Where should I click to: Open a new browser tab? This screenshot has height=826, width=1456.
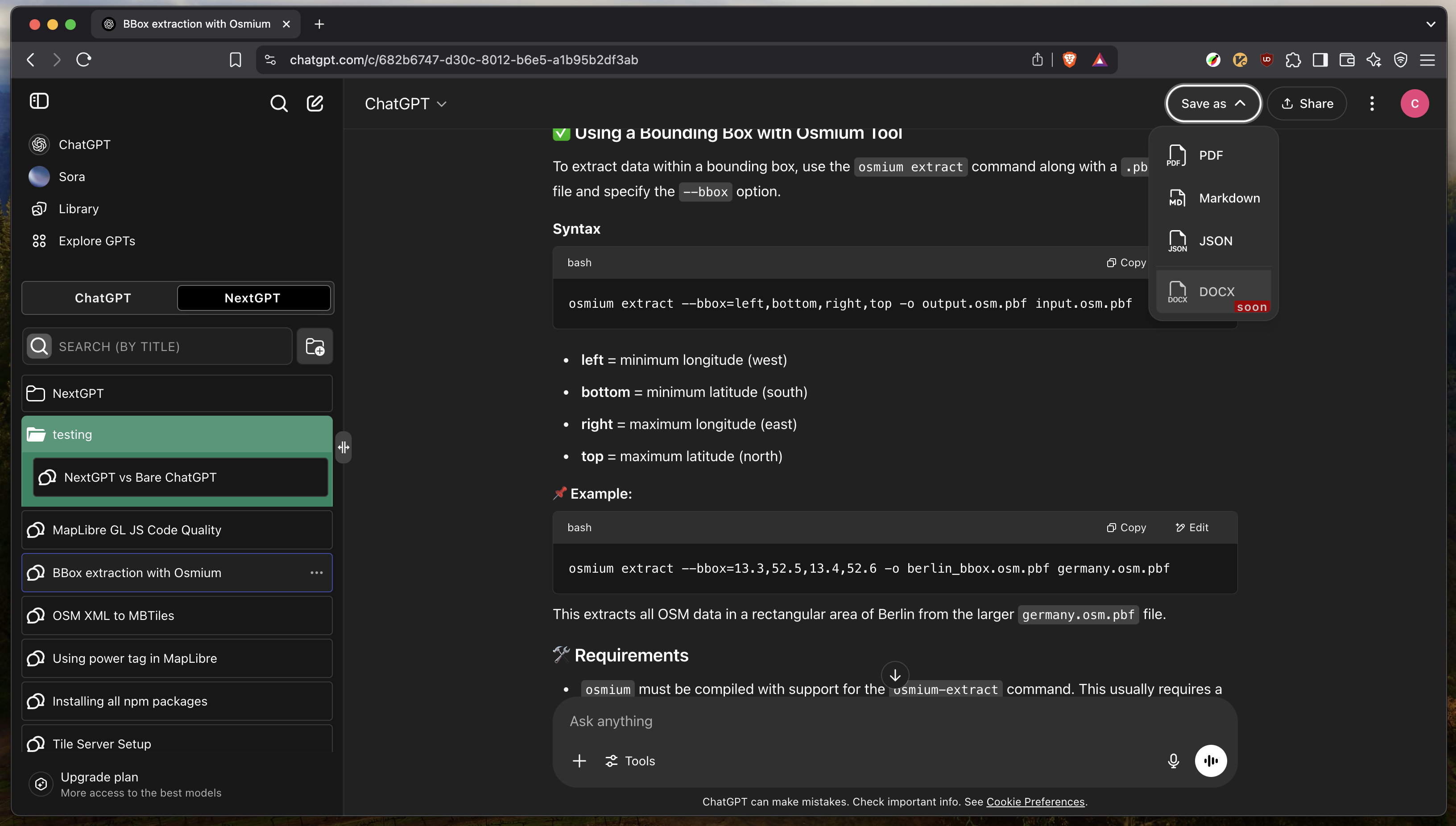click(x=319, y=24)
